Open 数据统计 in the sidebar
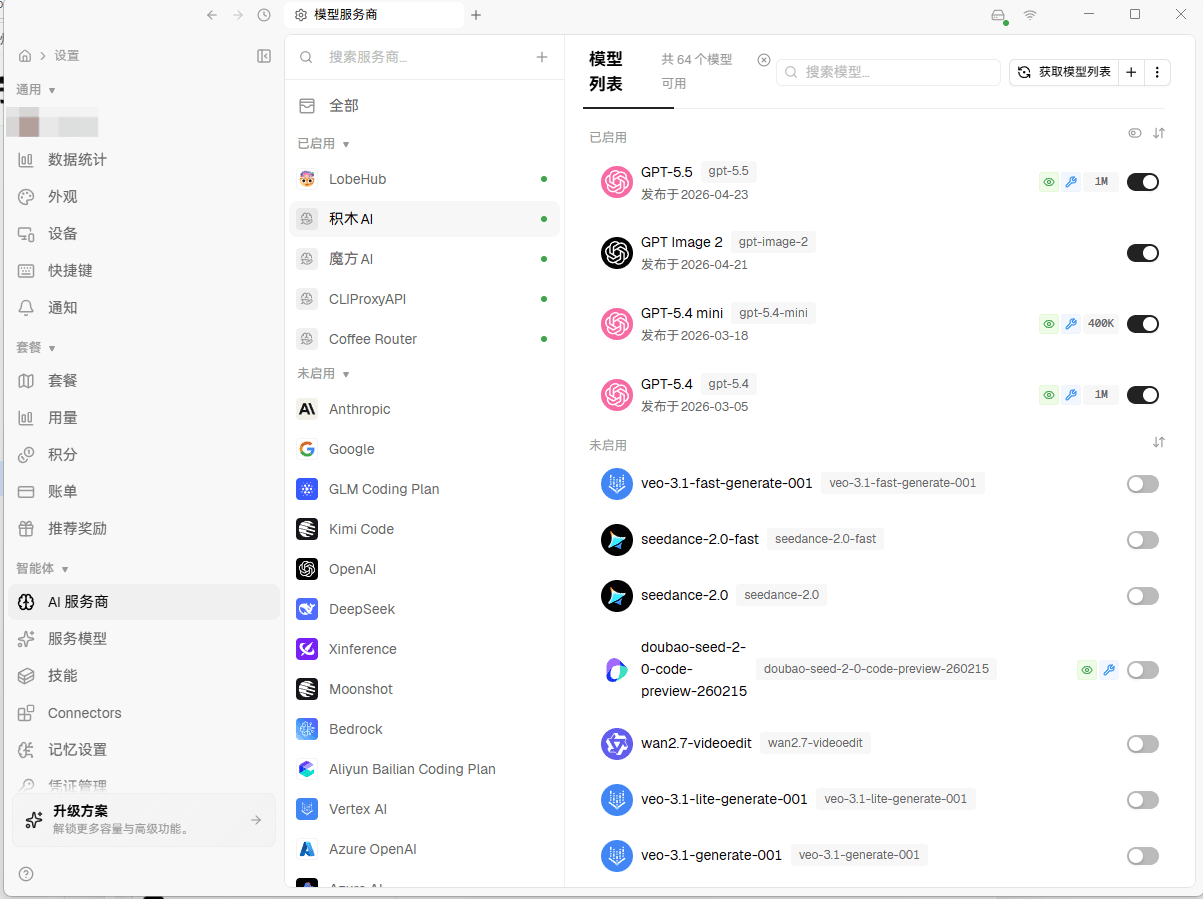This screenshot has height=899, width=1203. tap(144, 160)
